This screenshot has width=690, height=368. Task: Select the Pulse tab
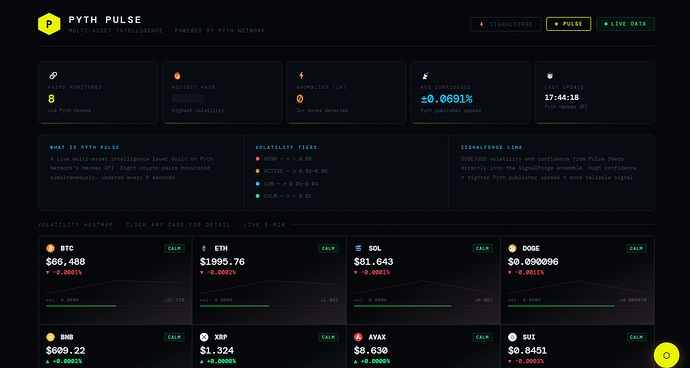569,24
